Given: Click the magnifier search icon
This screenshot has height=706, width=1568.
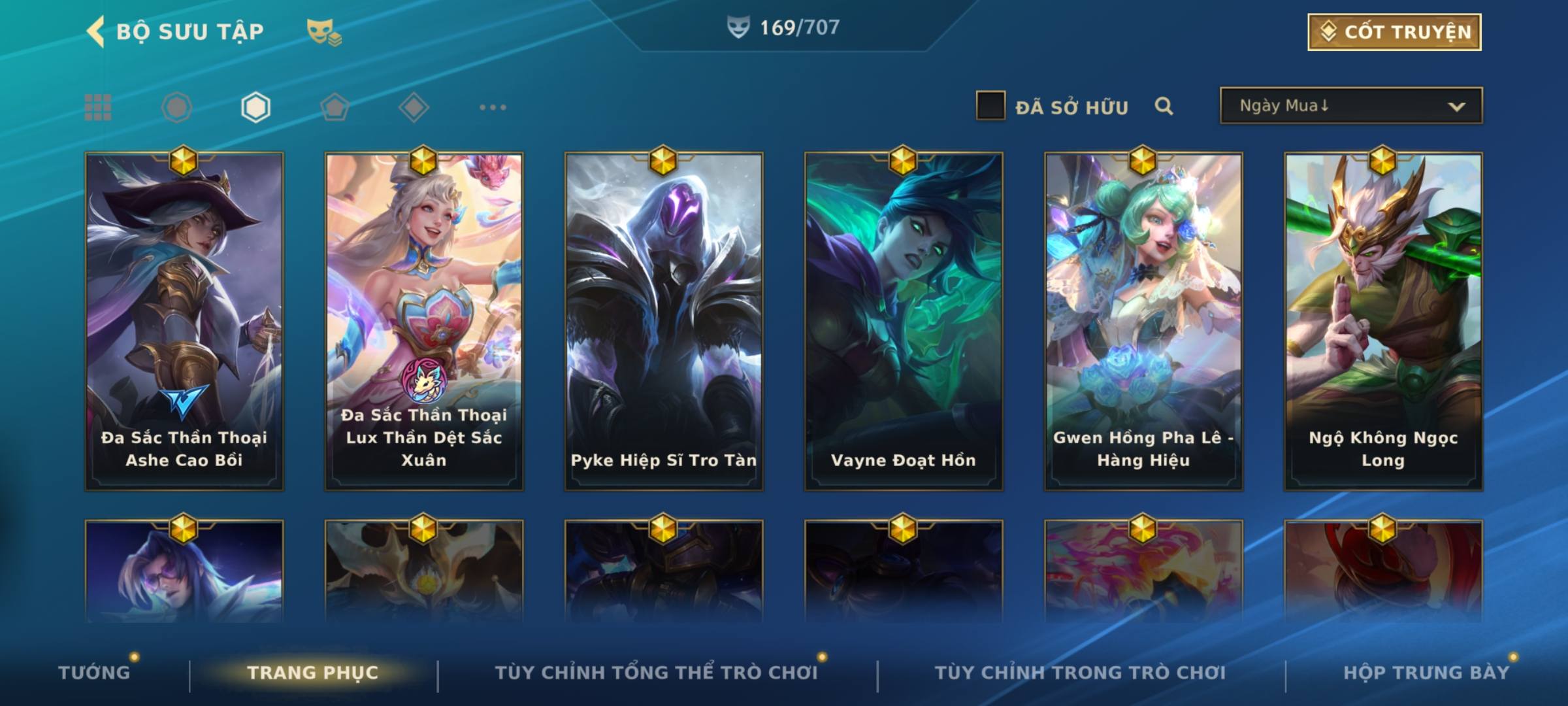Looking at the screenshot, I should point(1164,106).
